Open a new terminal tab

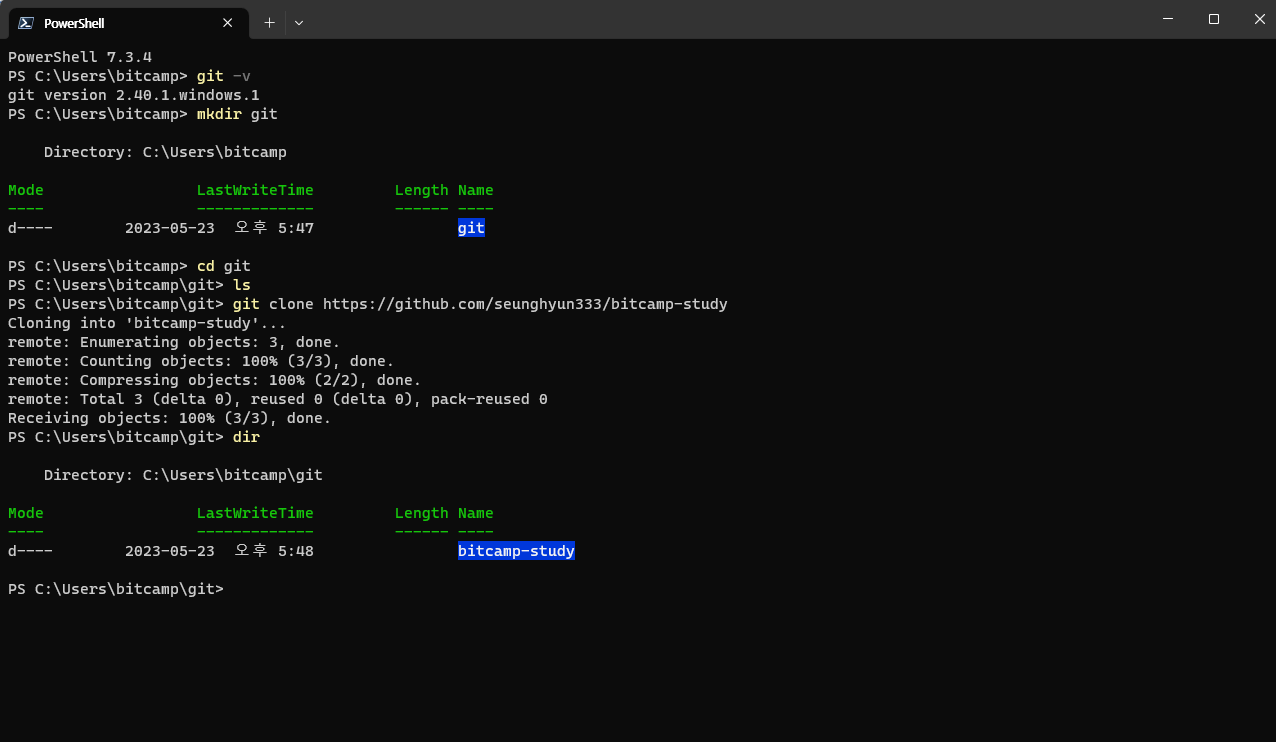click(x=268, y=22)
